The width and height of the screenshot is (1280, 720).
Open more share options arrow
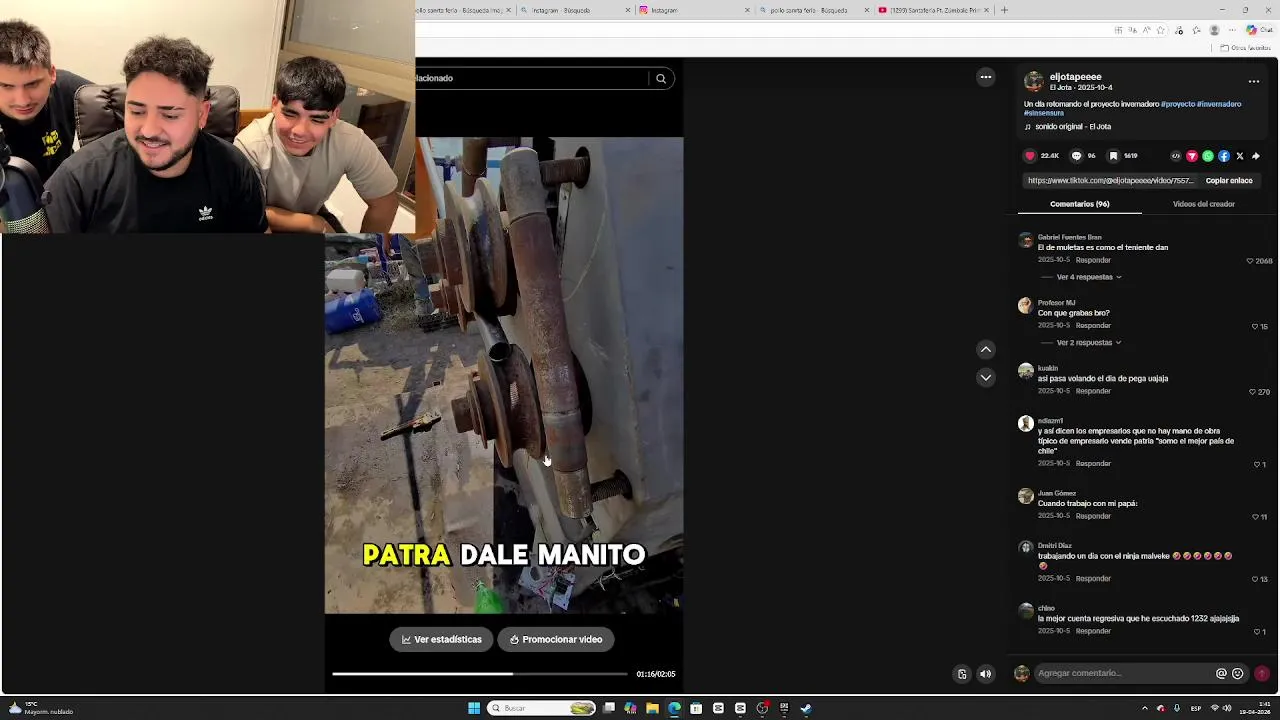point(1256,156)
